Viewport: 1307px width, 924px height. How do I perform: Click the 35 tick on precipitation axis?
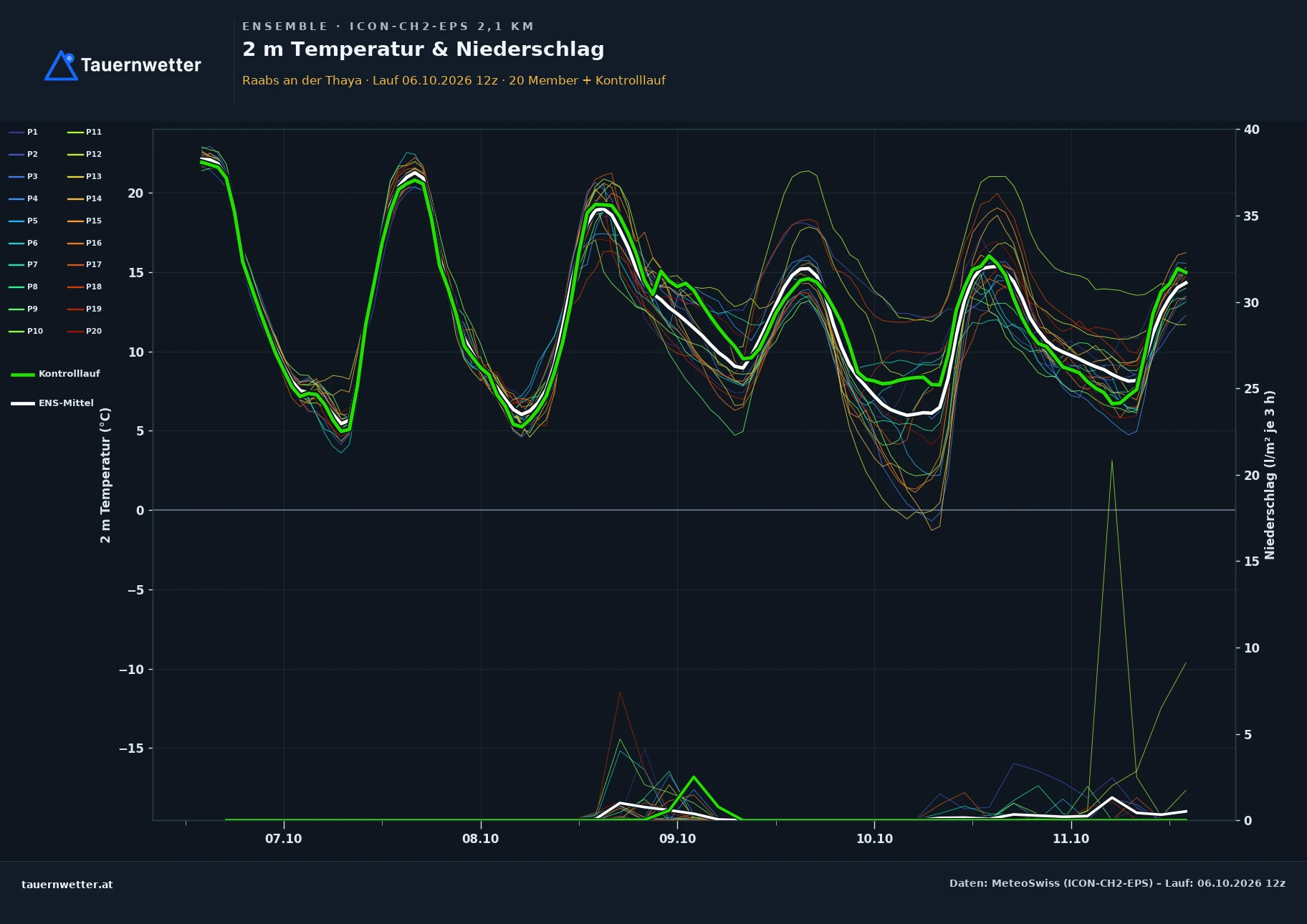coord(1251,216)
